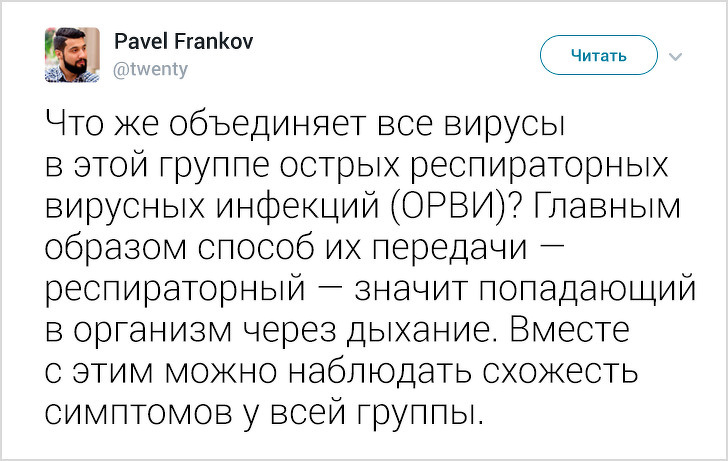
Task: Expand the chevron menu beside Читать
Action: tap(674, 56)
